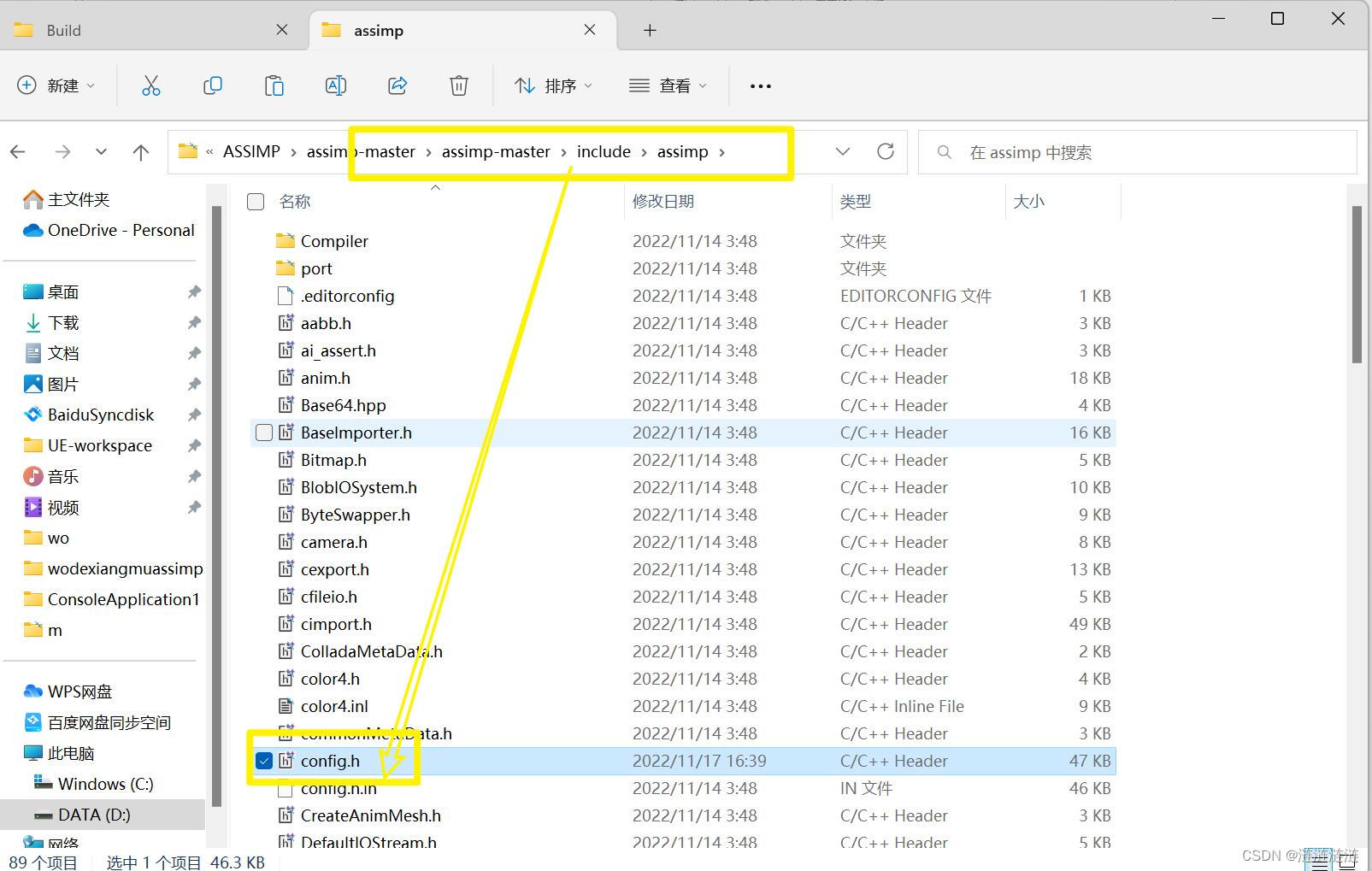This screenshot has width=1372, height=871.
Task: Unpin Videos (视频) from quick access
Action: (194, 507)
